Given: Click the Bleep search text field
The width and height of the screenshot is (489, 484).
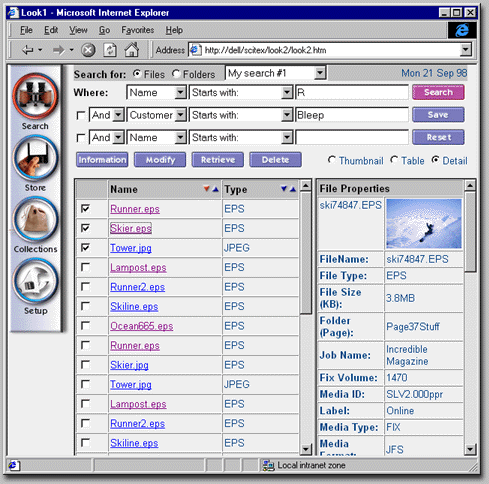Looking at the screenshot, I should pos(352,115).
